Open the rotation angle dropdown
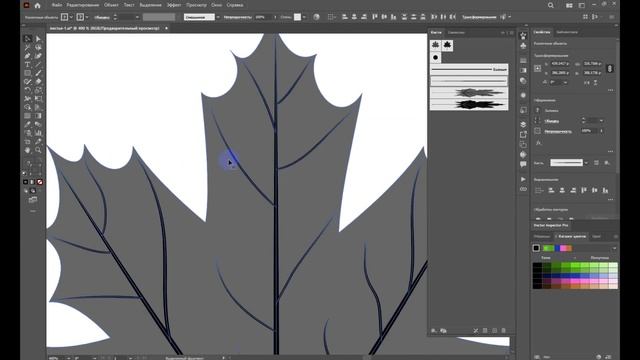Viewport: 640px width, 360px height. [565, 82]
